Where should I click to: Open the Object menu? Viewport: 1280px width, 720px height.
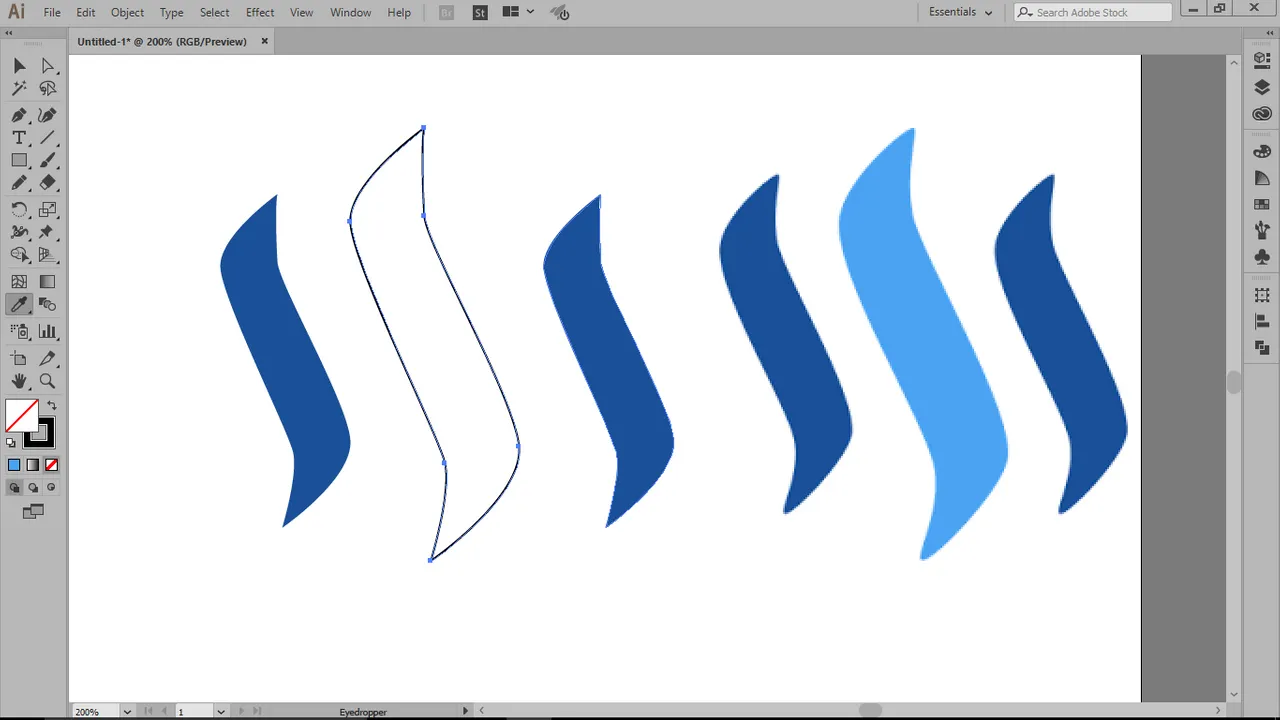coord(127,12)
